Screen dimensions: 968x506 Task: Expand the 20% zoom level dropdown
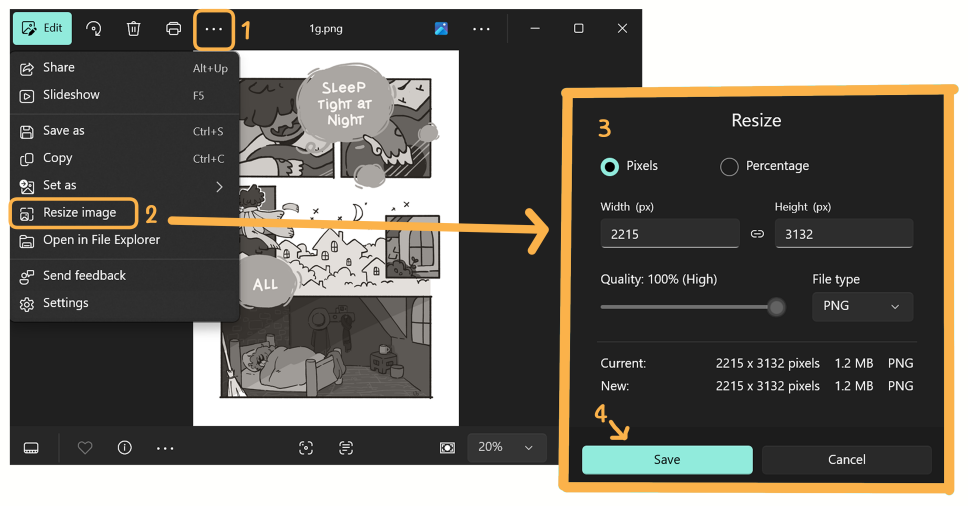click(506, 447)
